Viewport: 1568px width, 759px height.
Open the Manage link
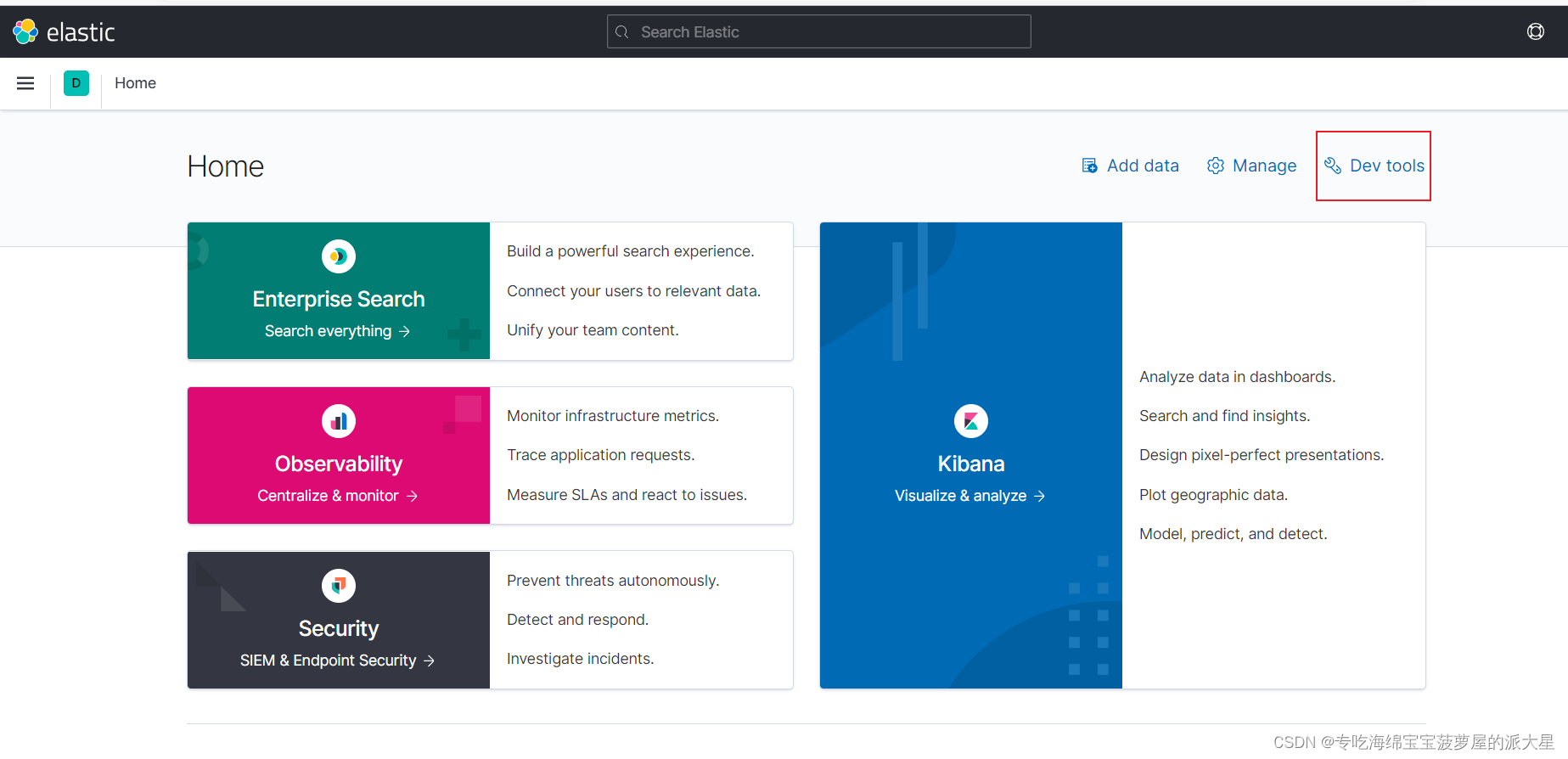pyautogui.click(x=1264, y=166)
